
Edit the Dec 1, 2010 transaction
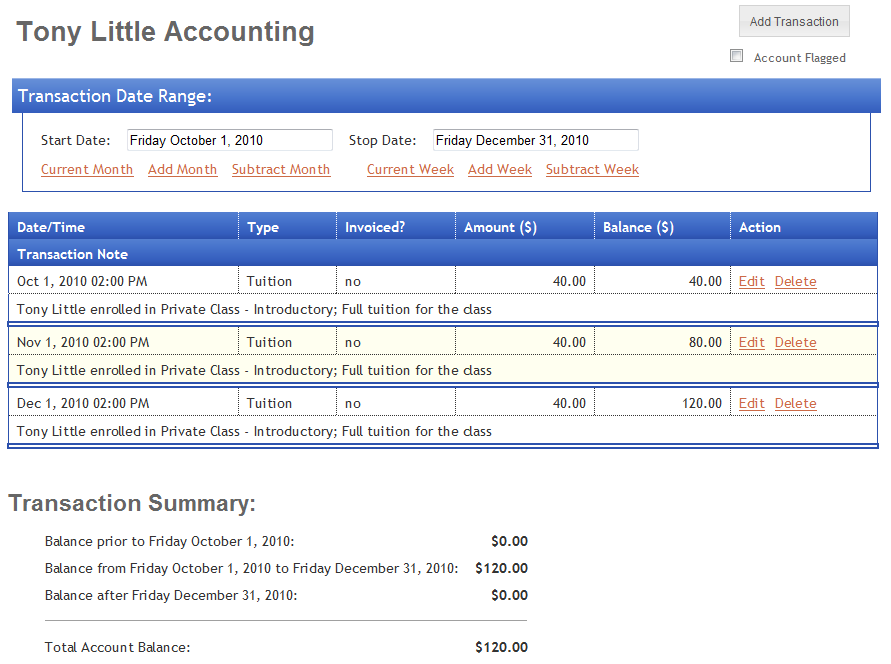click(x=751, y=404)
